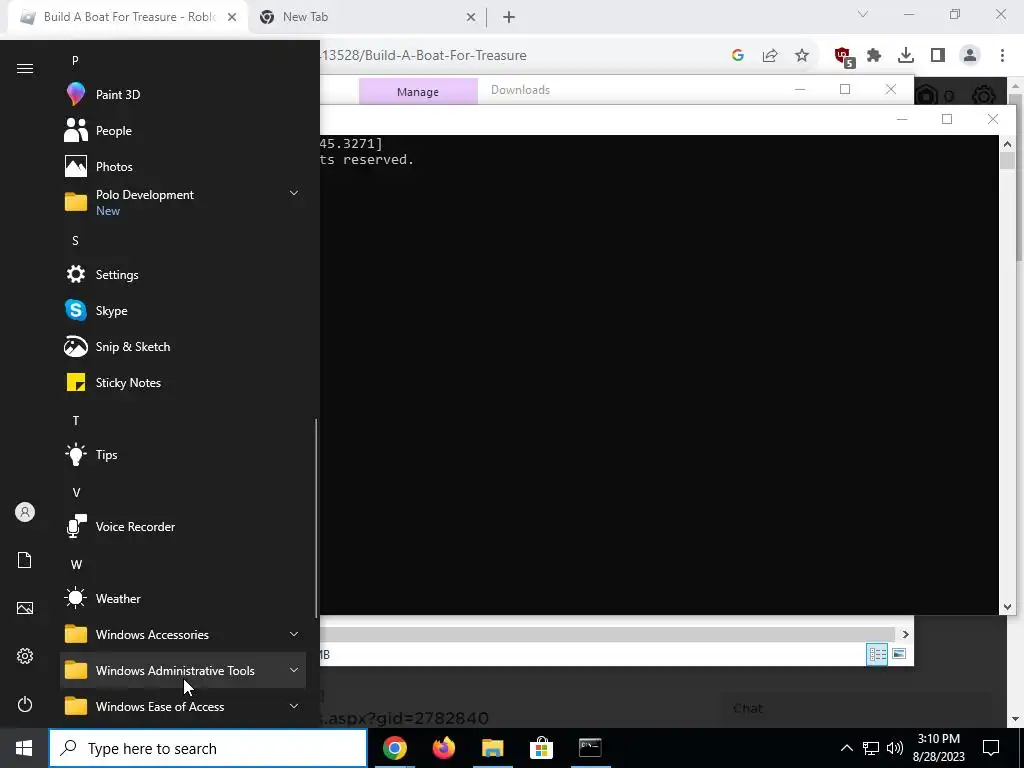This screenshot has height=768, width=1024.
Task: Open a new Chrome tab
Action: click(x=509, y=18)
